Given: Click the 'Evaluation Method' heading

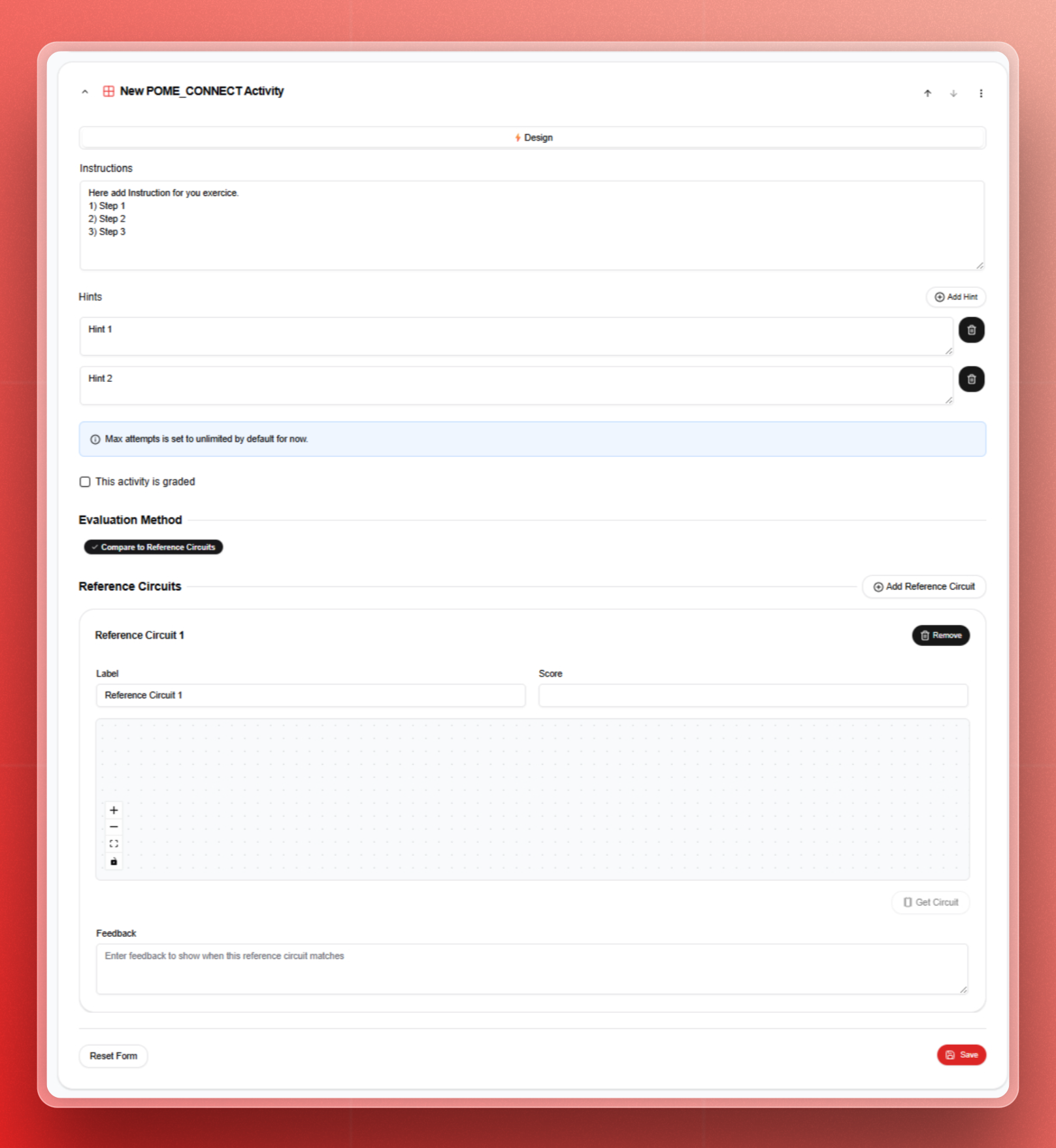Looking at the screenshot, I should (131, 520).
